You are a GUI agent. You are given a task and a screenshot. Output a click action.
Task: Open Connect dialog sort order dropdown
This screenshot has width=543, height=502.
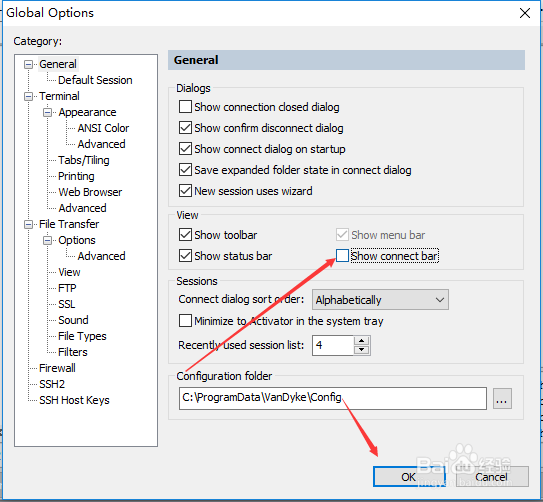coord(380,299)
